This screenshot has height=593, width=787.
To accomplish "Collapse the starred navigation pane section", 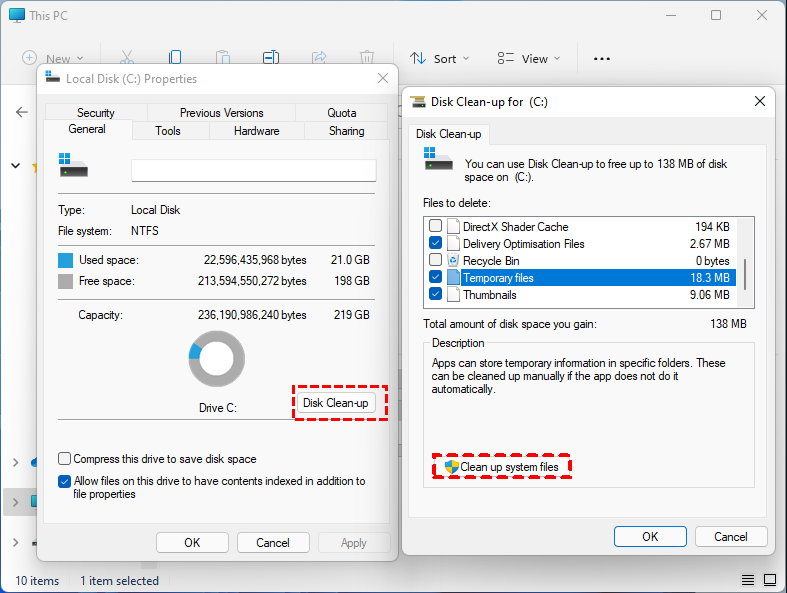I will tap(16, 165).
